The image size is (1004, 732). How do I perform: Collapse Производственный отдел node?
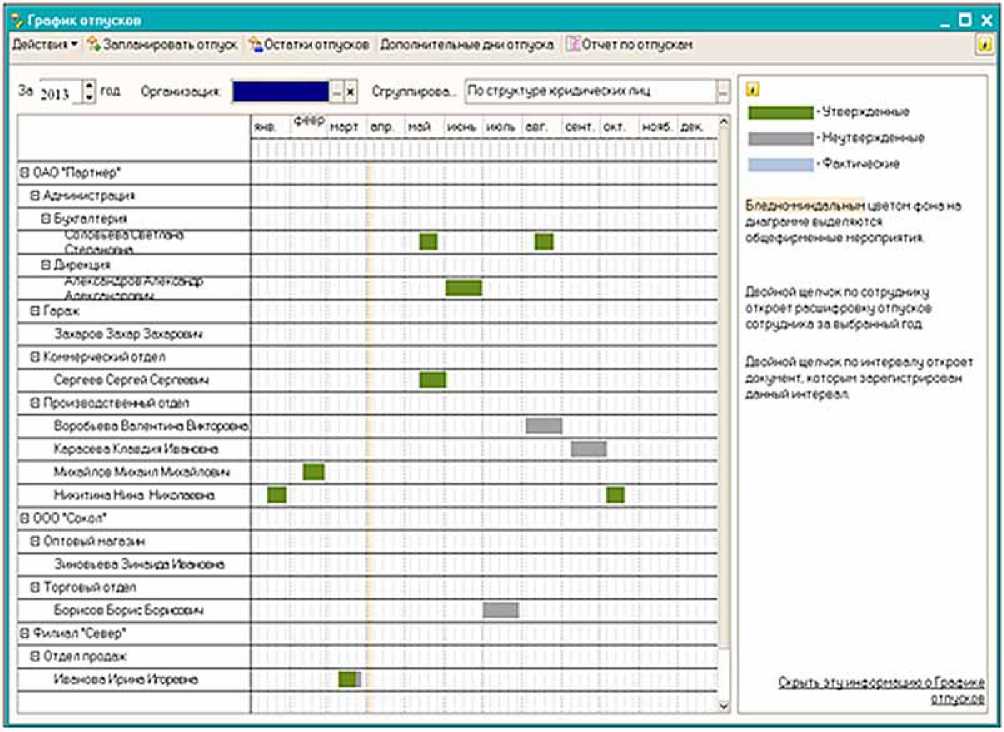[35, 403]
